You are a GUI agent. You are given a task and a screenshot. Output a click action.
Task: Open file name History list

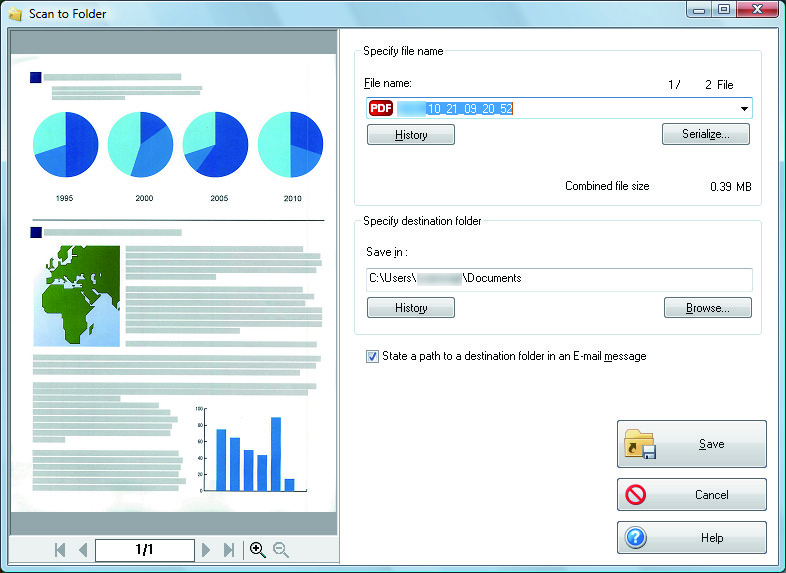click(411, 134)
